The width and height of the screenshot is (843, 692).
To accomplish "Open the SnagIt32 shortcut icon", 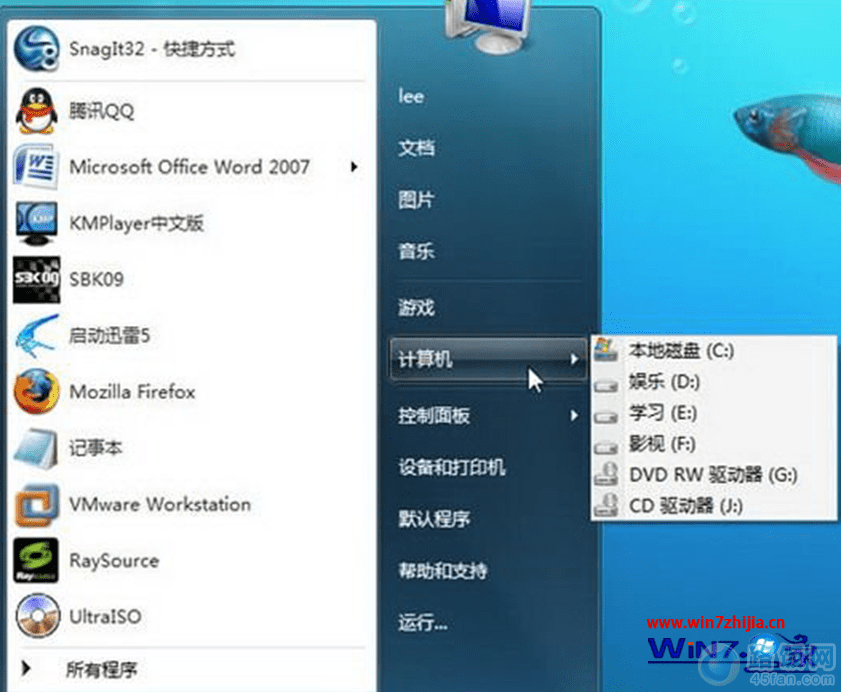I will pos(37,49).
